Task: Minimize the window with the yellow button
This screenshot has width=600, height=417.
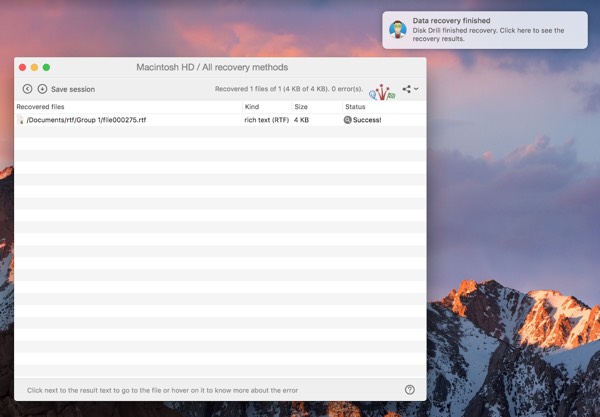Action: (x=34, y=67)
